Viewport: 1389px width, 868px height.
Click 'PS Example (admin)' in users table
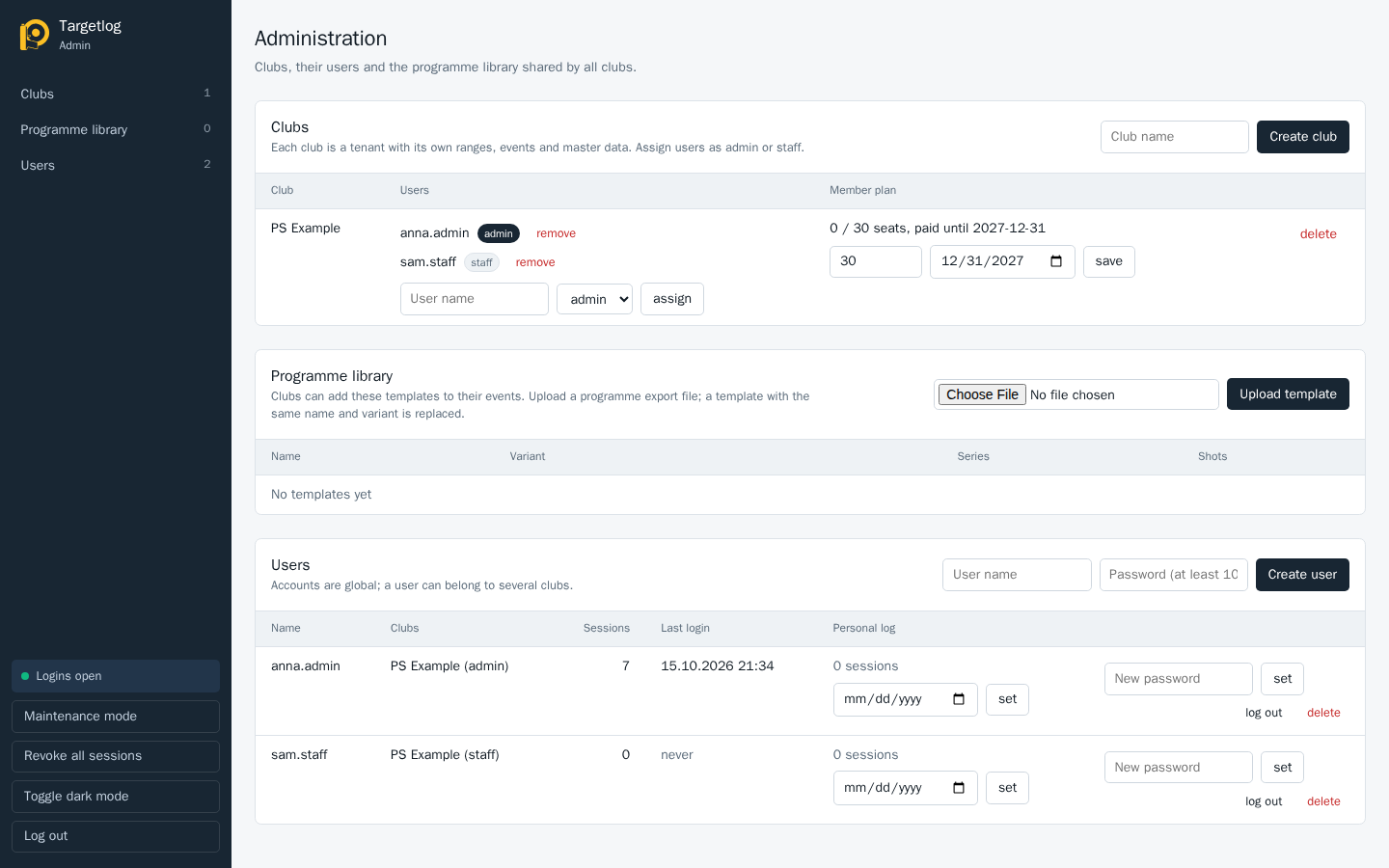coord(449,666)
